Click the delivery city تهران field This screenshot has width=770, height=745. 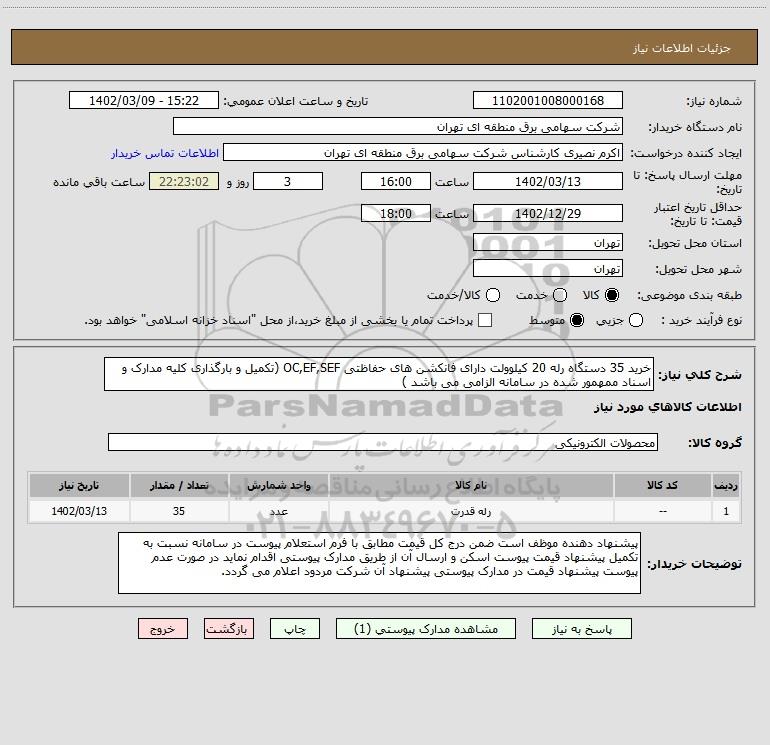tap(548, 268)
